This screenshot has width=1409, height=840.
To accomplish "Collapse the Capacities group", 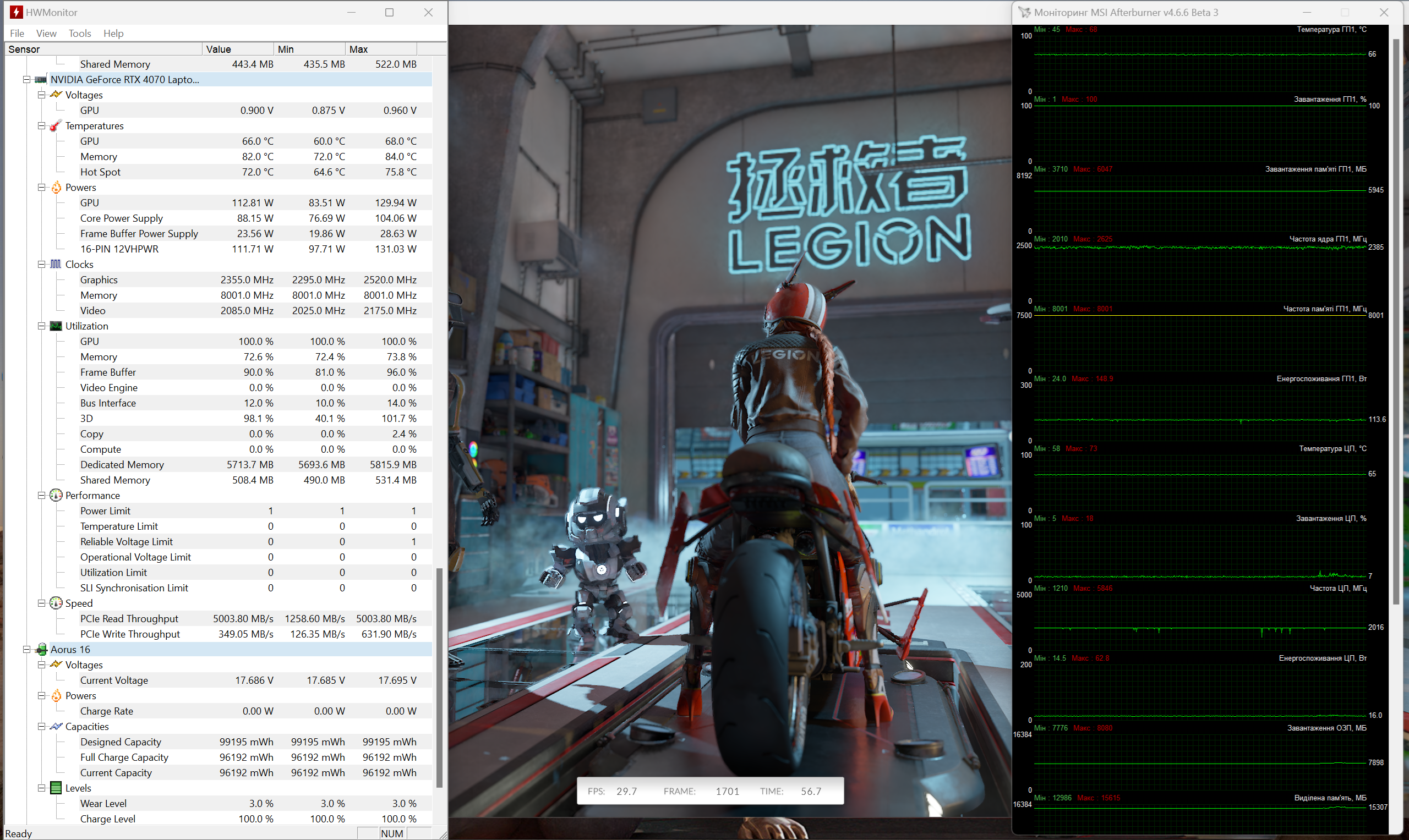I will [x=41, y=727].
